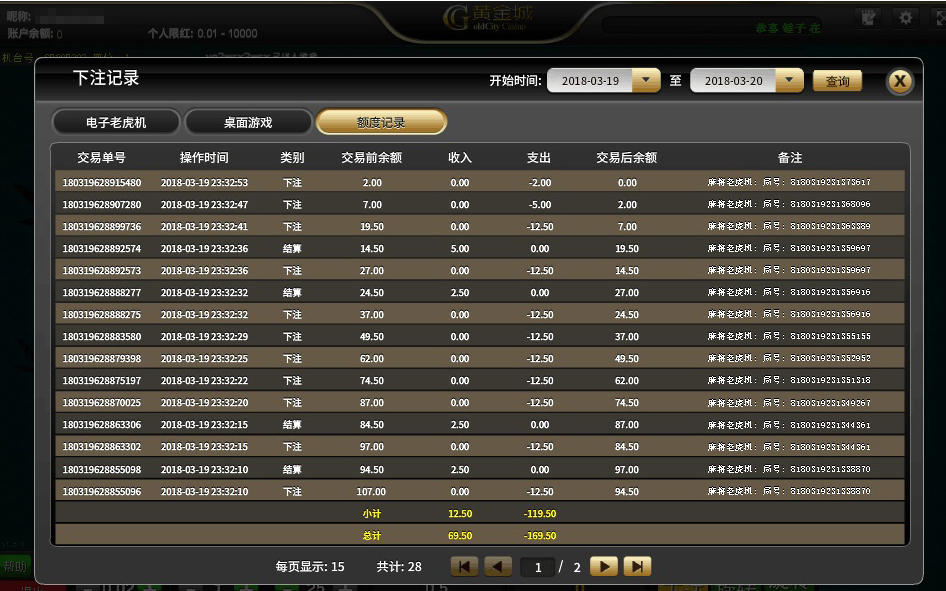Click the 每页显示: 15 label

[310, 566]
